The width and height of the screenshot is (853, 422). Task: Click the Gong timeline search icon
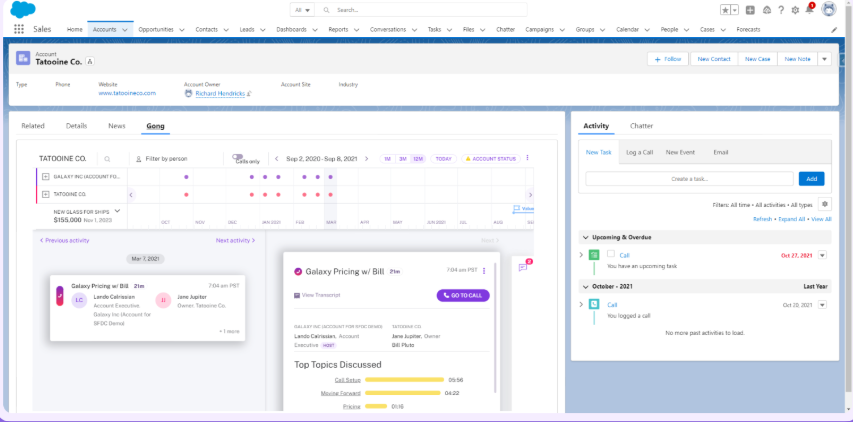coord(107,159)
